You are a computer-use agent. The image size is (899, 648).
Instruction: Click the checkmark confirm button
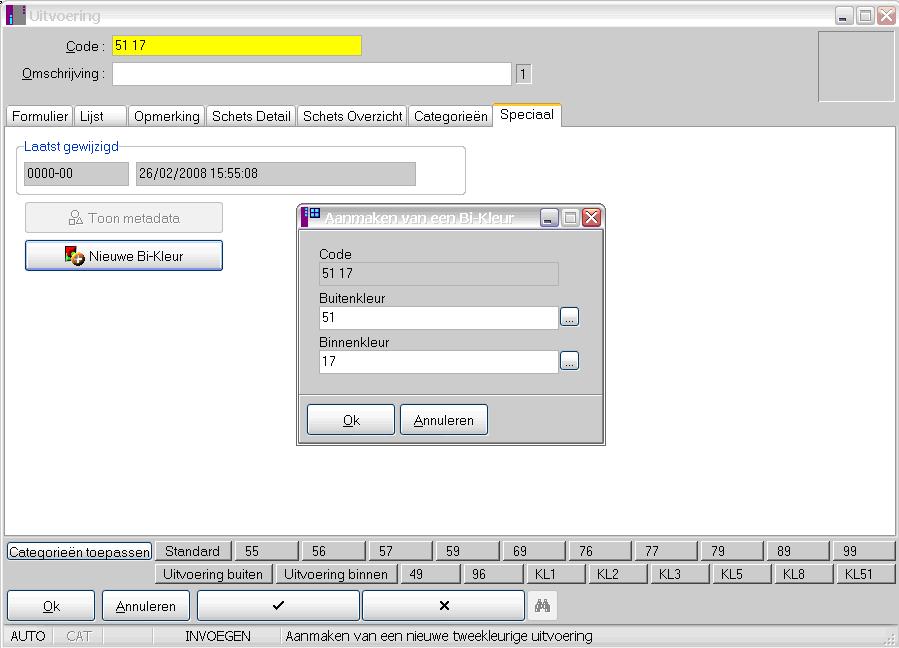pos(278,606)
